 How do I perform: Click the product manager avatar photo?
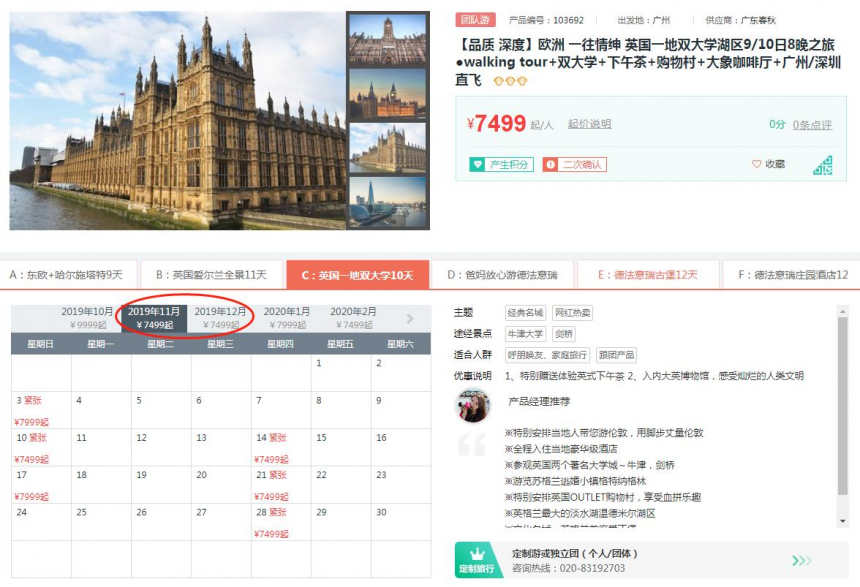(472, 406)
